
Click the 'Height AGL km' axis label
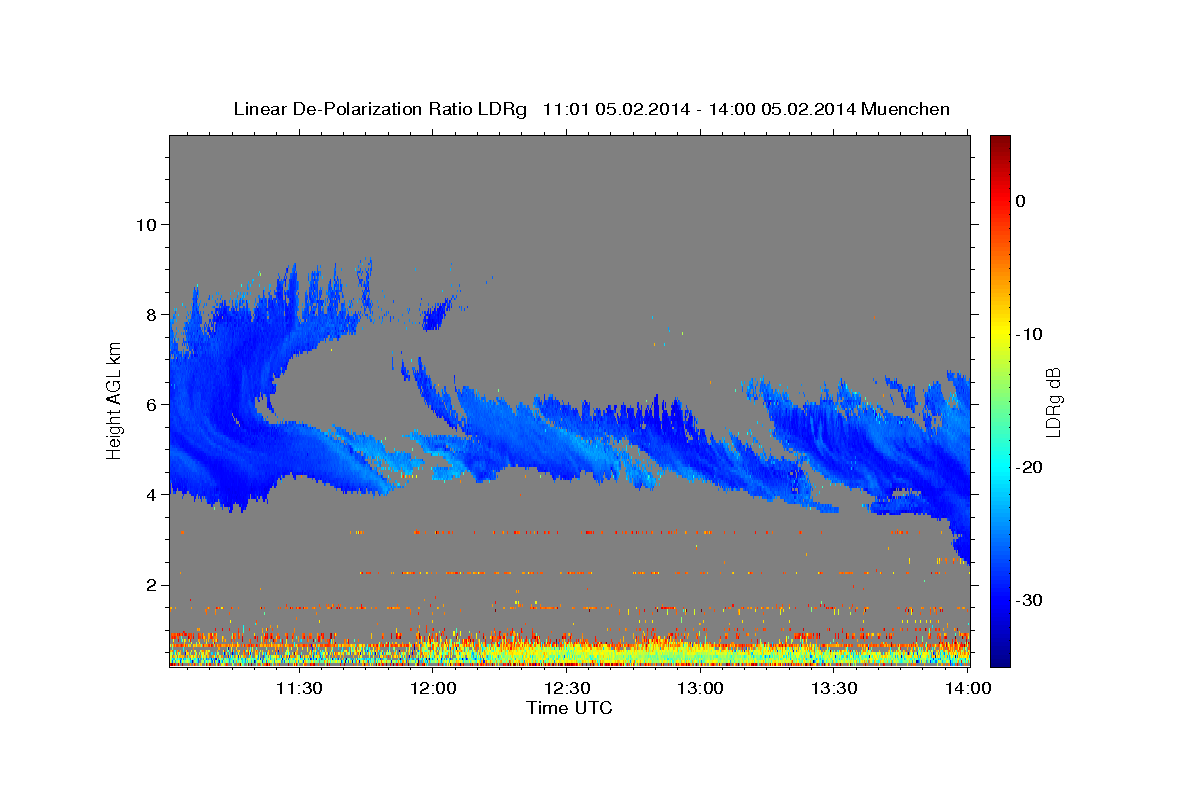coord(115,400)
